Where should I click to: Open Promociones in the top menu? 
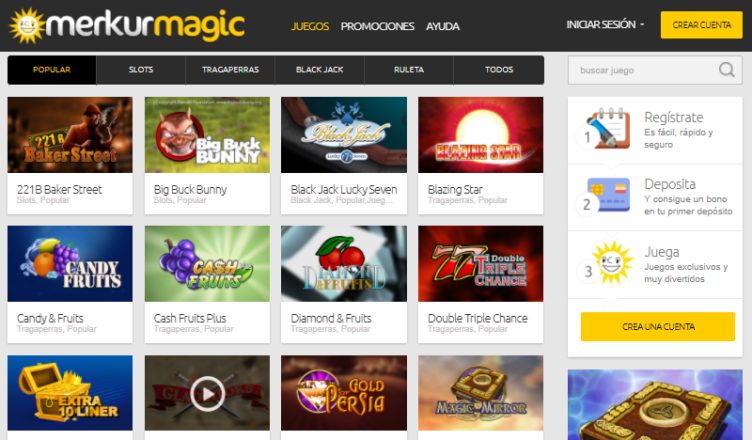377,26
